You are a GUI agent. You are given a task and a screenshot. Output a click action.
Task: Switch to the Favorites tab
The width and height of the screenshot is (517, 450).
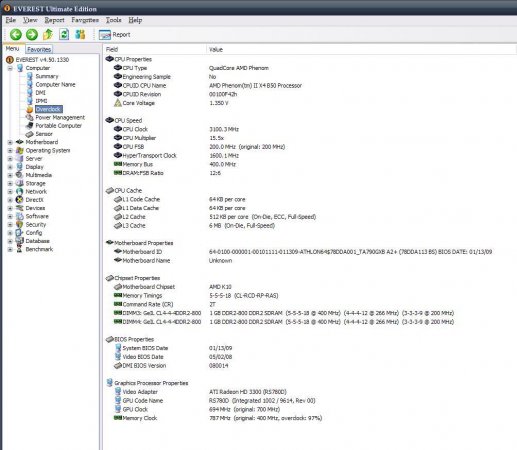tap(39, 49)
